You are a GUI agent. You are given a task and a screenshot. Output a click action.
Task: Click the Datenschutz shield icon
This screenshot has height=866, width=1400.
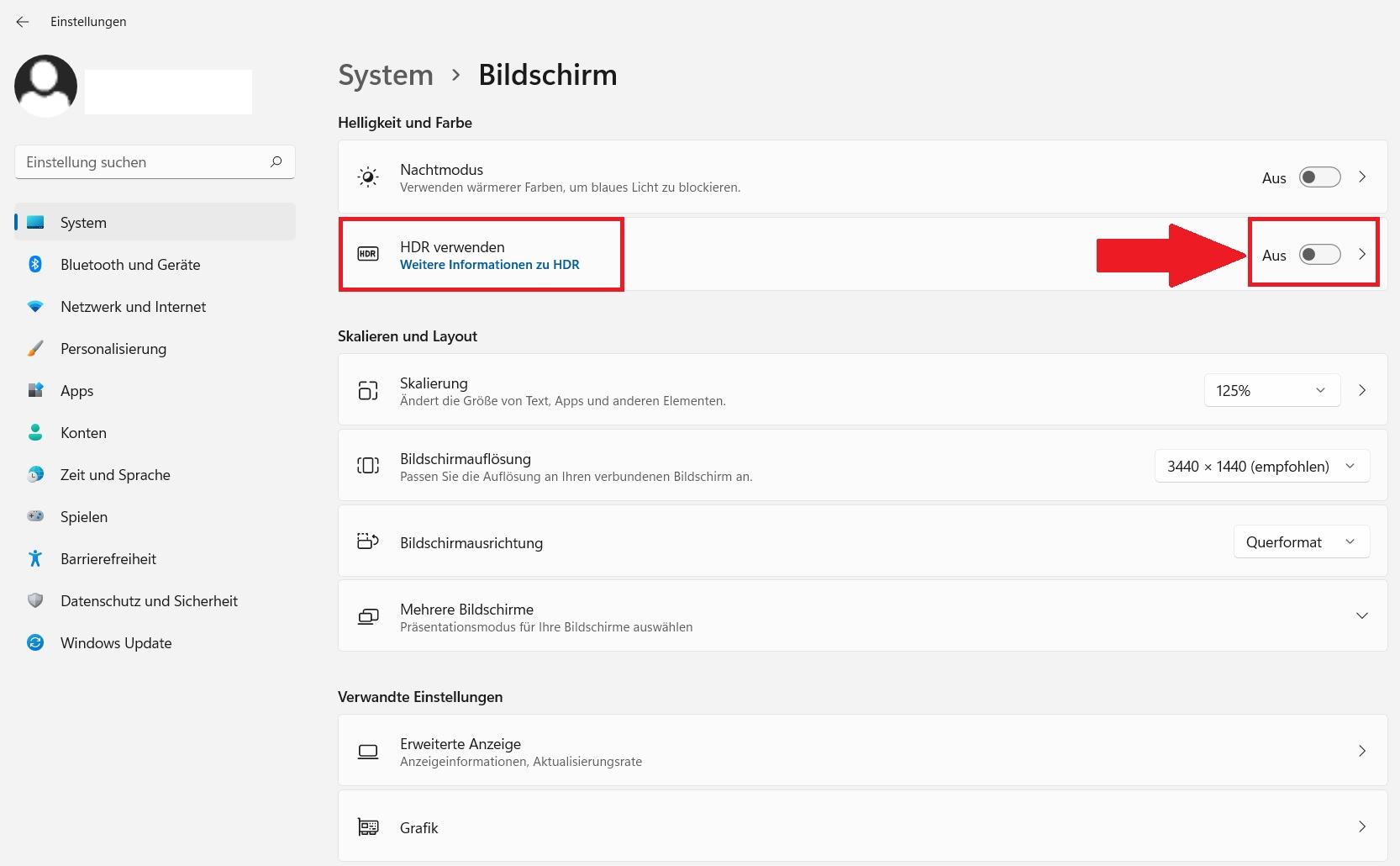click(x=35, y=601)
